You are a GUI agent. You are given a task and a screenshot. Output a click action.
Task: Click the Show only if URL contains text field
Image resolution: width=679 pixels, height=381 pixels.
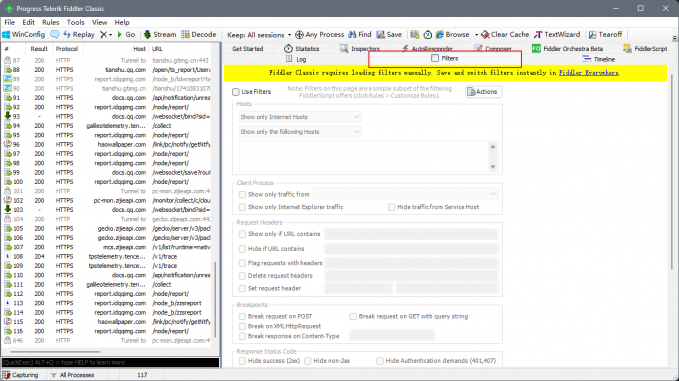coord(411,234)
